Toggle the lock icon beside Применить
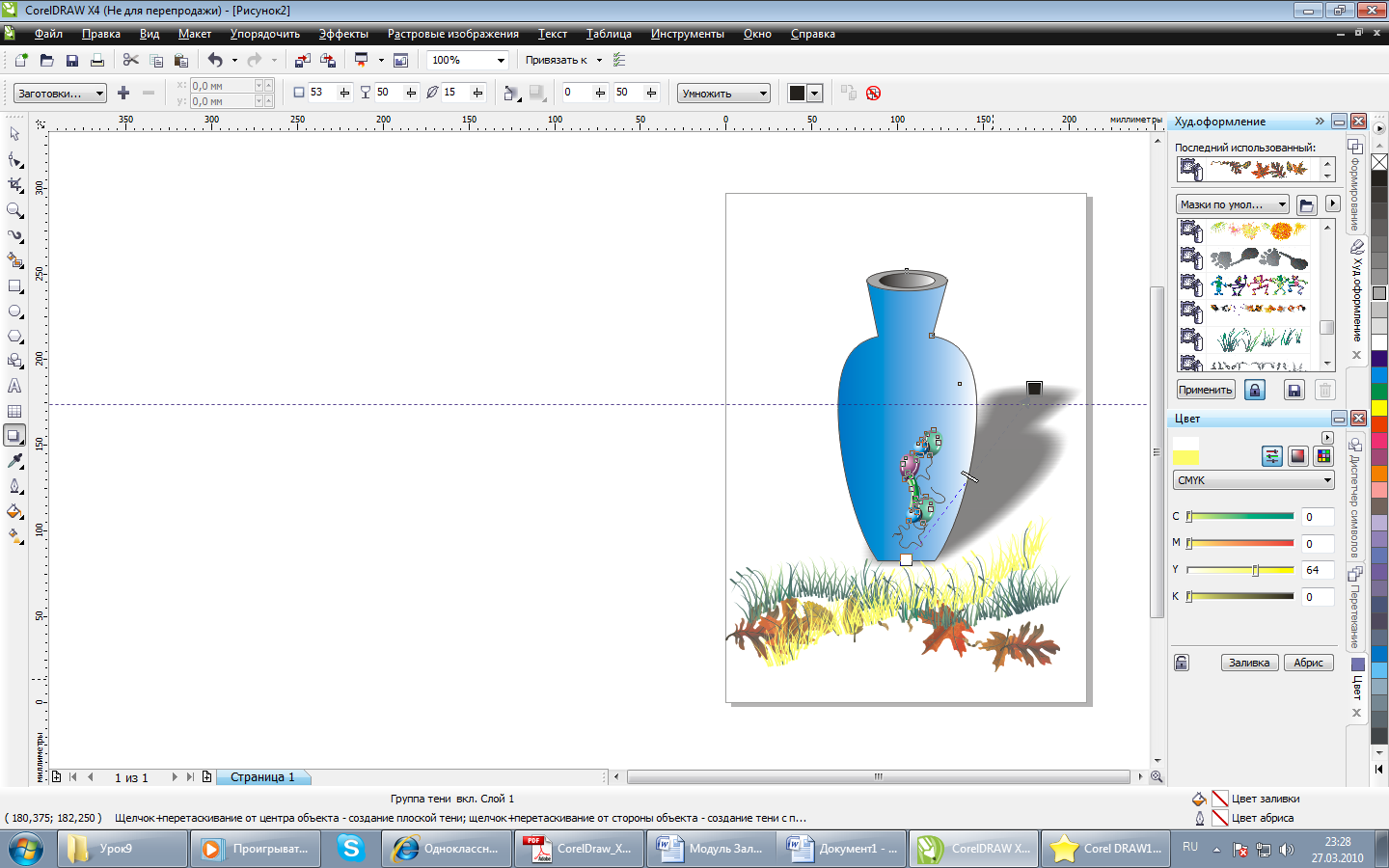Screen dimensions: 1389x868 (1254, 390)
